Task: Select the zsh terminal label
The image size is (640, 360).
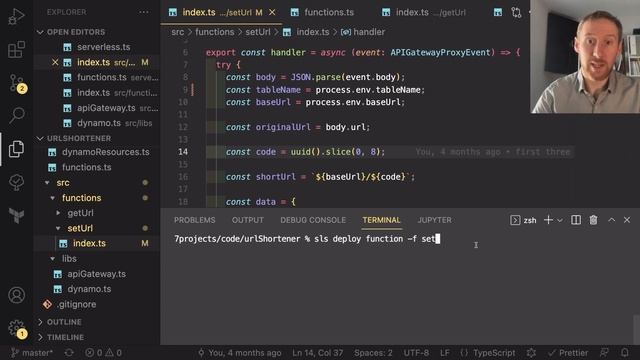Action: 523,220
